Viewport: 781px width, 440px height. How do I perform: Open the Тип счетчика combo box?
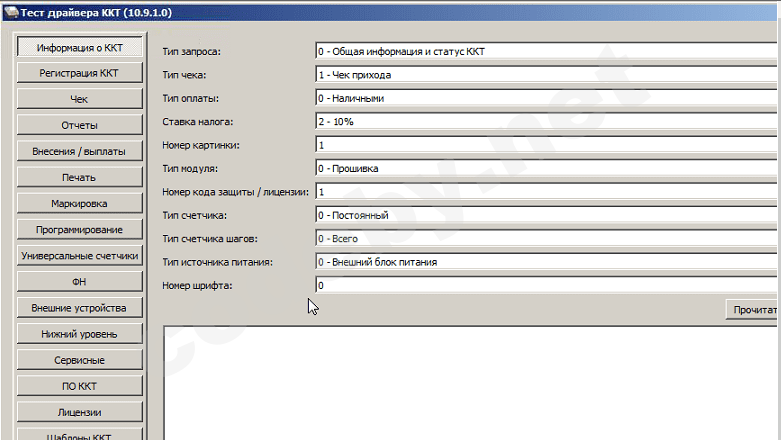click(x=547, y=215)
